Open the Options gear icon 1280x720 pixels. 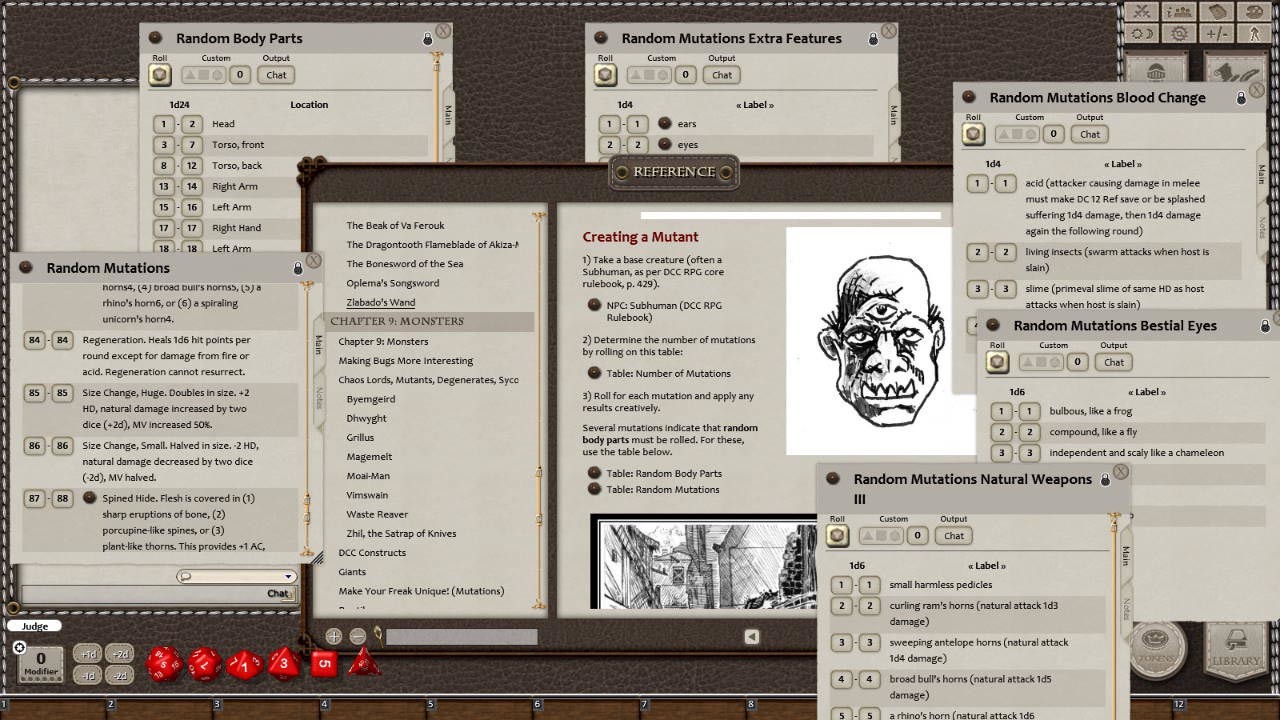[x=1179, y=34]
